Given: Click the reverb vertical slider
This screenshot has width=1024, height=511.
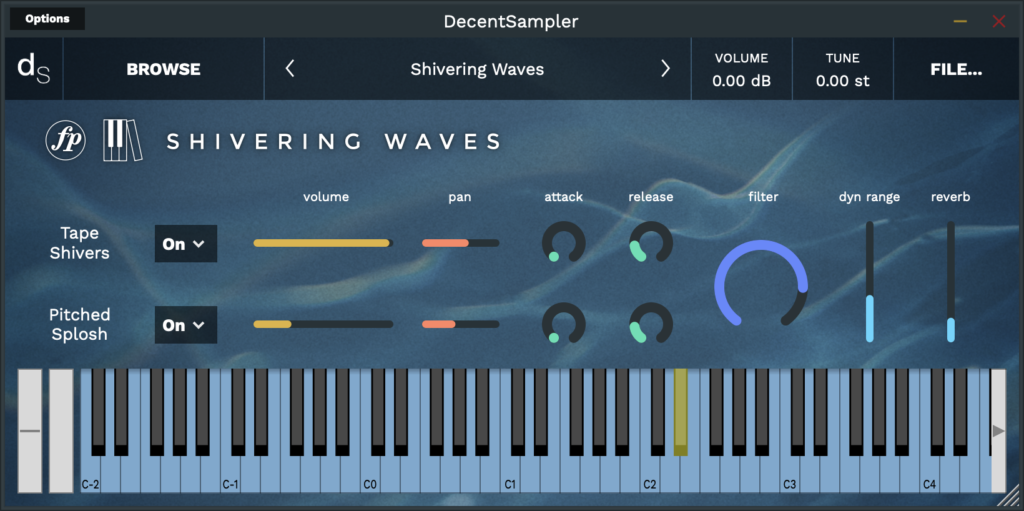Looking at the screenshot, I should click(x=951, y=281).
